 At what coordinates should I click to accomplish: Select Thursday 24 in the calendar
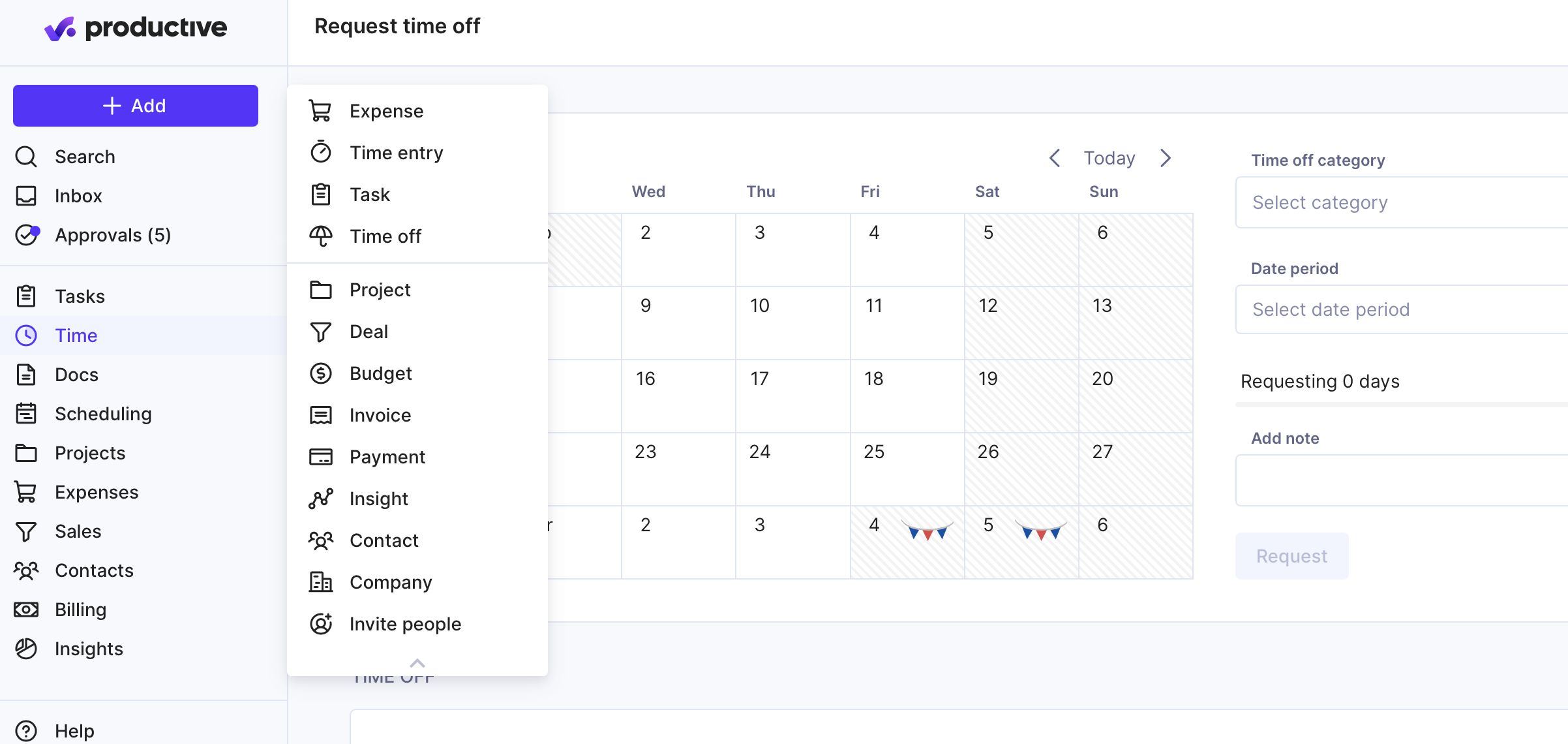[x=792, y=469]
